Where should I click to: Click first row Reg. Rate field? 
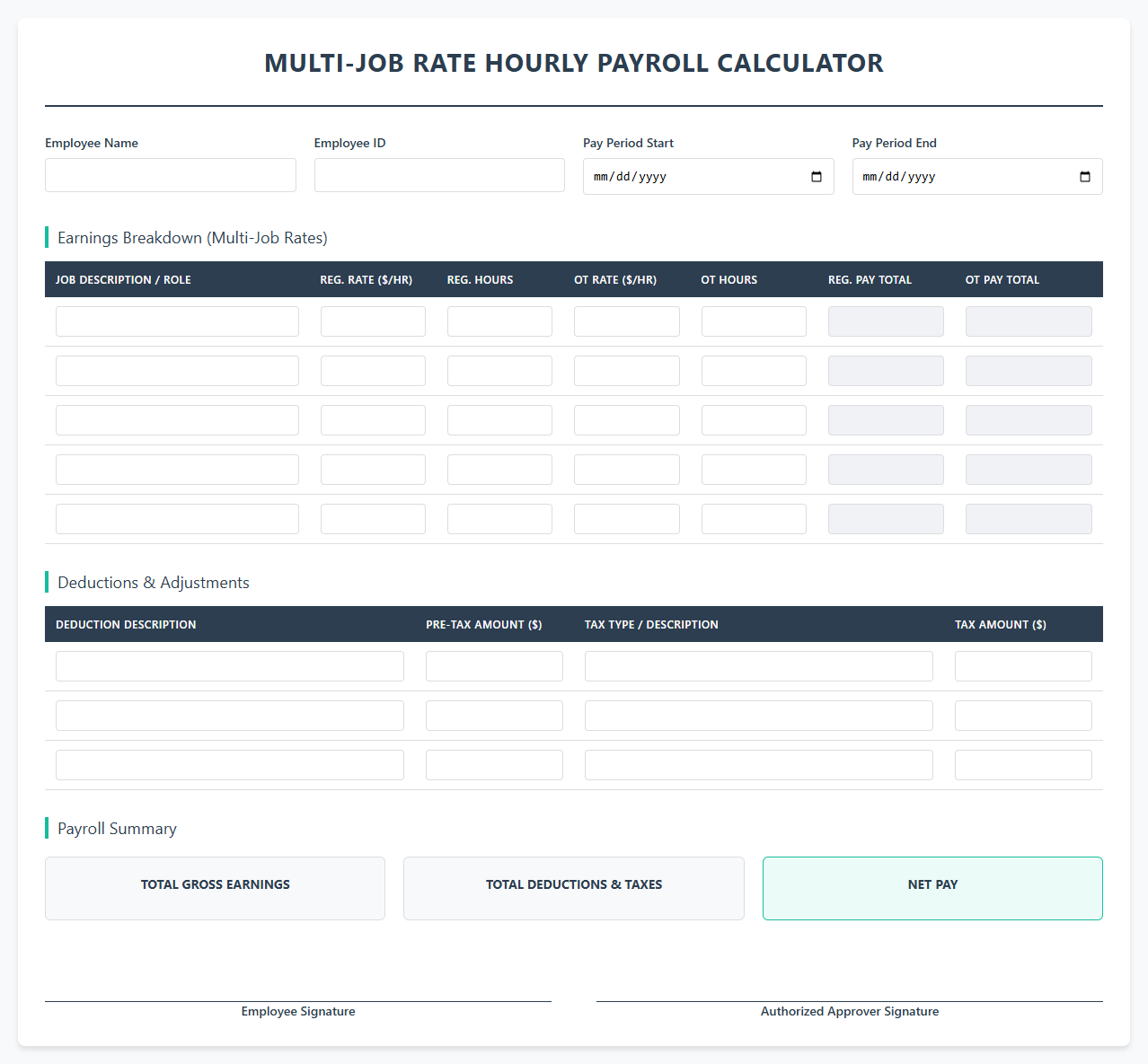[373, 321]
